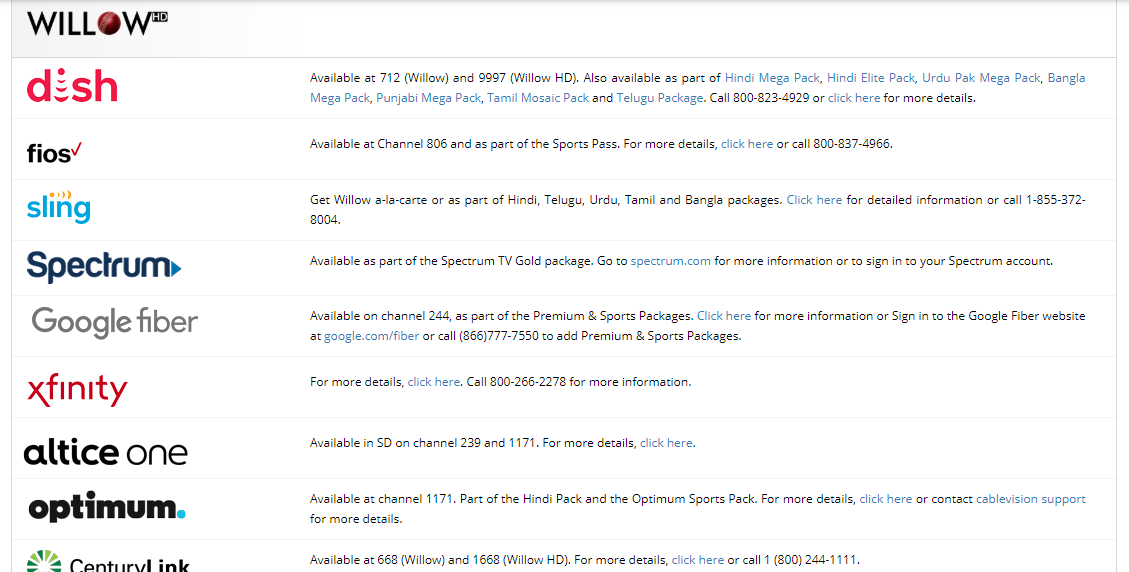The width and height of the screenshot is (1129, 572).
Task: Follow the Optimum 'click here' link
Action: 886,499
